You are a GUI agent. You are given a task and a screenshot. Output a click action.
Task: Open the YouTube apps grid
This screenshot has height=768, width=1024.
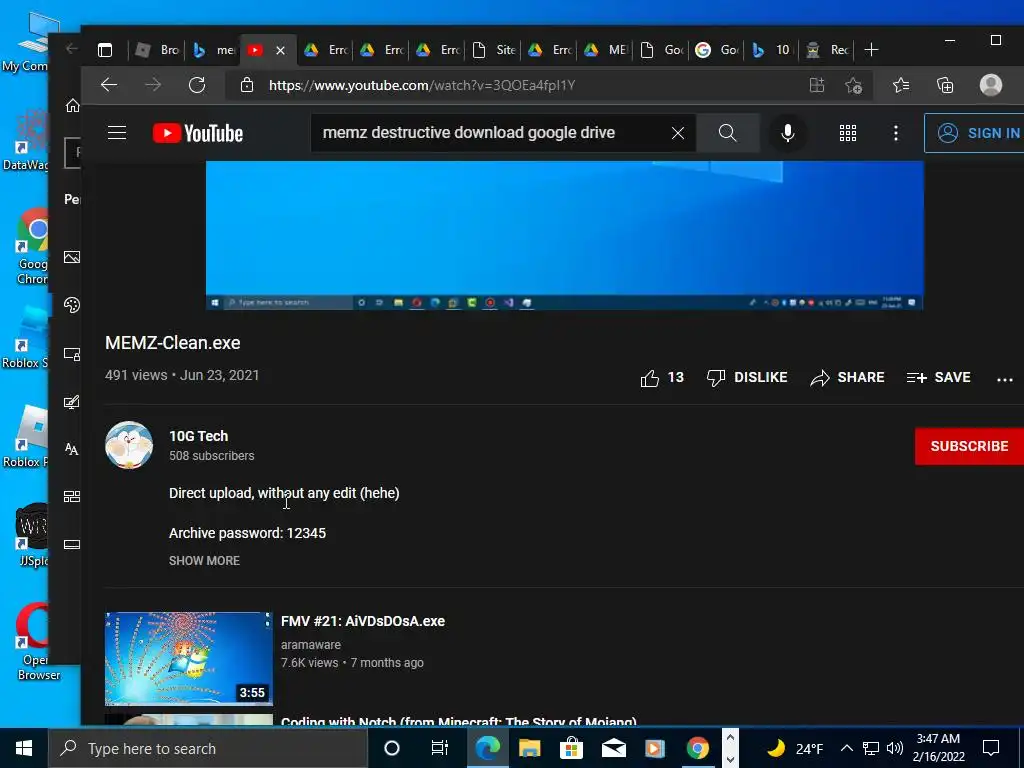coord(848,133)
